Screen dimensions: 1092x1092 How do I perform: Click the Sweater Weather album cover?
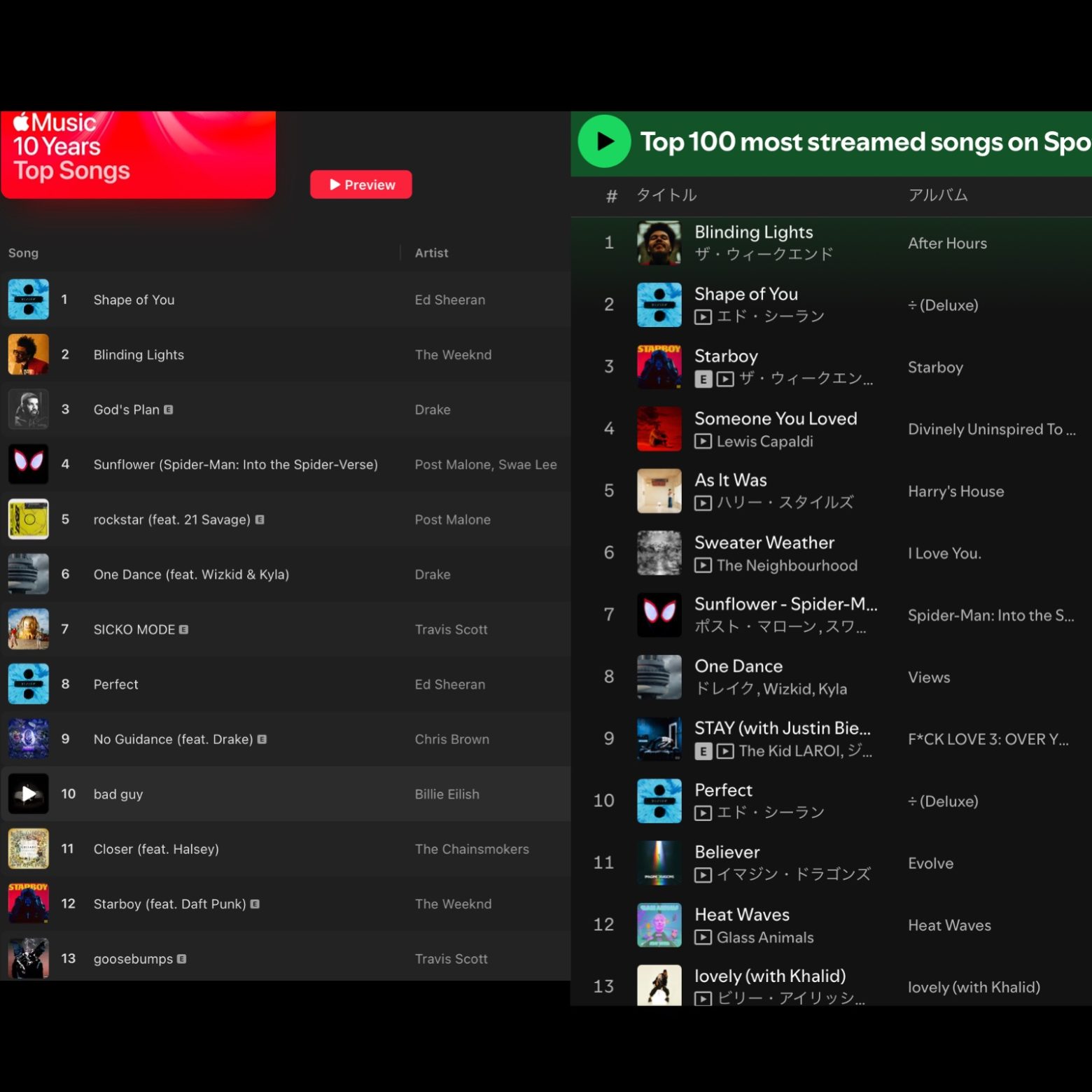pyautogui.click(x=659, y=553)
